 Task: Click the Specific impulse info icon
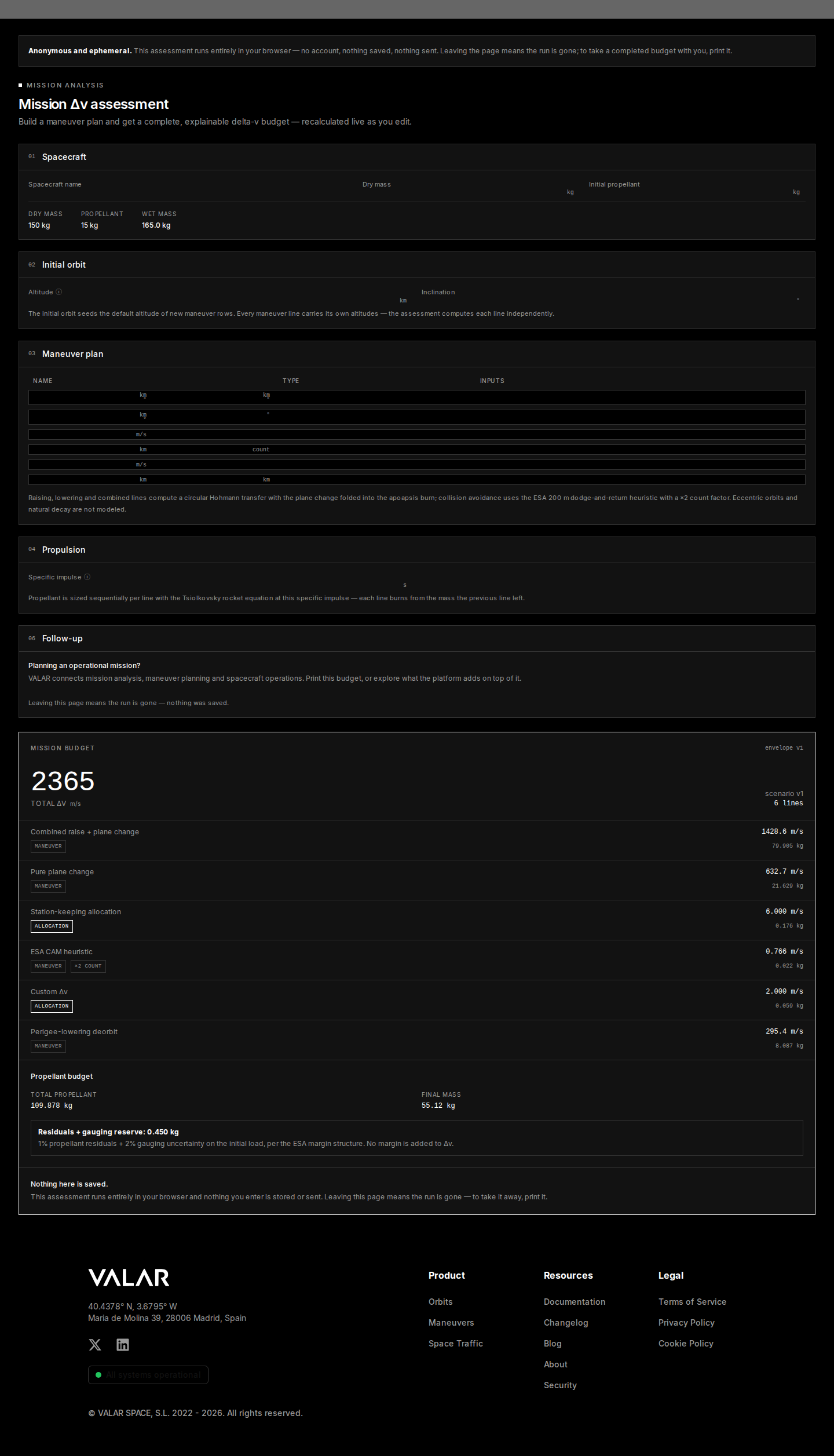(x=87, y=577)
